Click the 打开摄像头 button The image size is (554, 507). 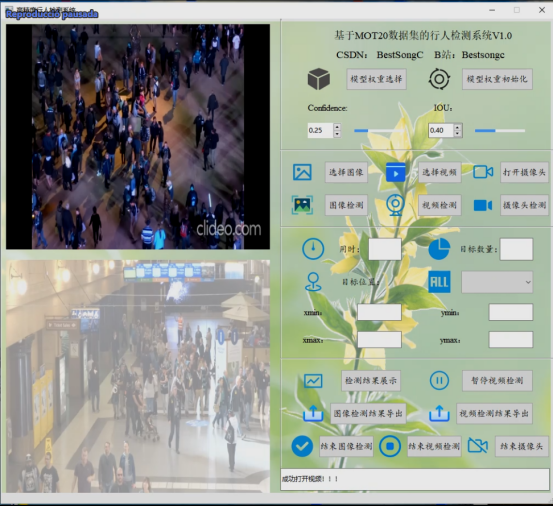pyautogui.click(x=524, y=172)
